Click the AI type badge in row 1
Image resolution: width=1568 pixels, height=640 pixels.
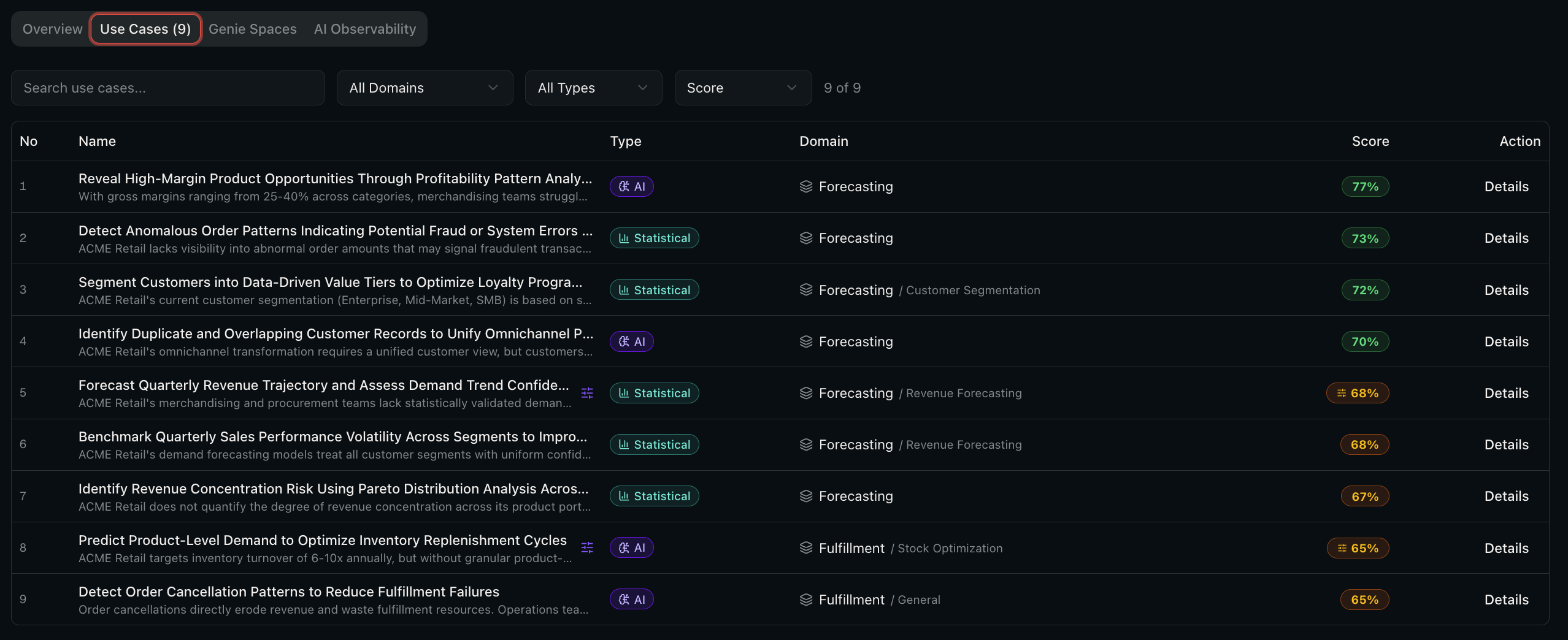632,186
